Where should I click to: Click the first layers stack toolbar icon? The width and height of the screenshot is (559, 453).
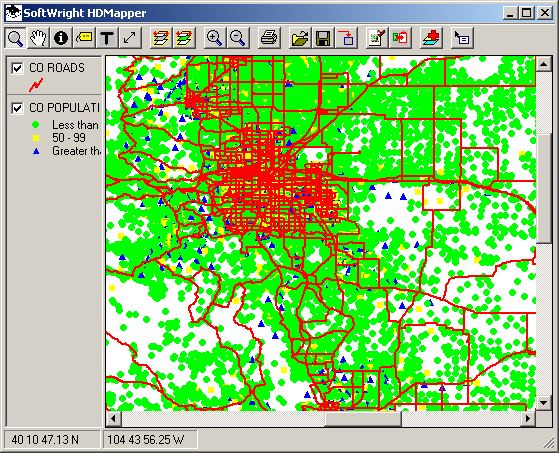tap(161, 38)
